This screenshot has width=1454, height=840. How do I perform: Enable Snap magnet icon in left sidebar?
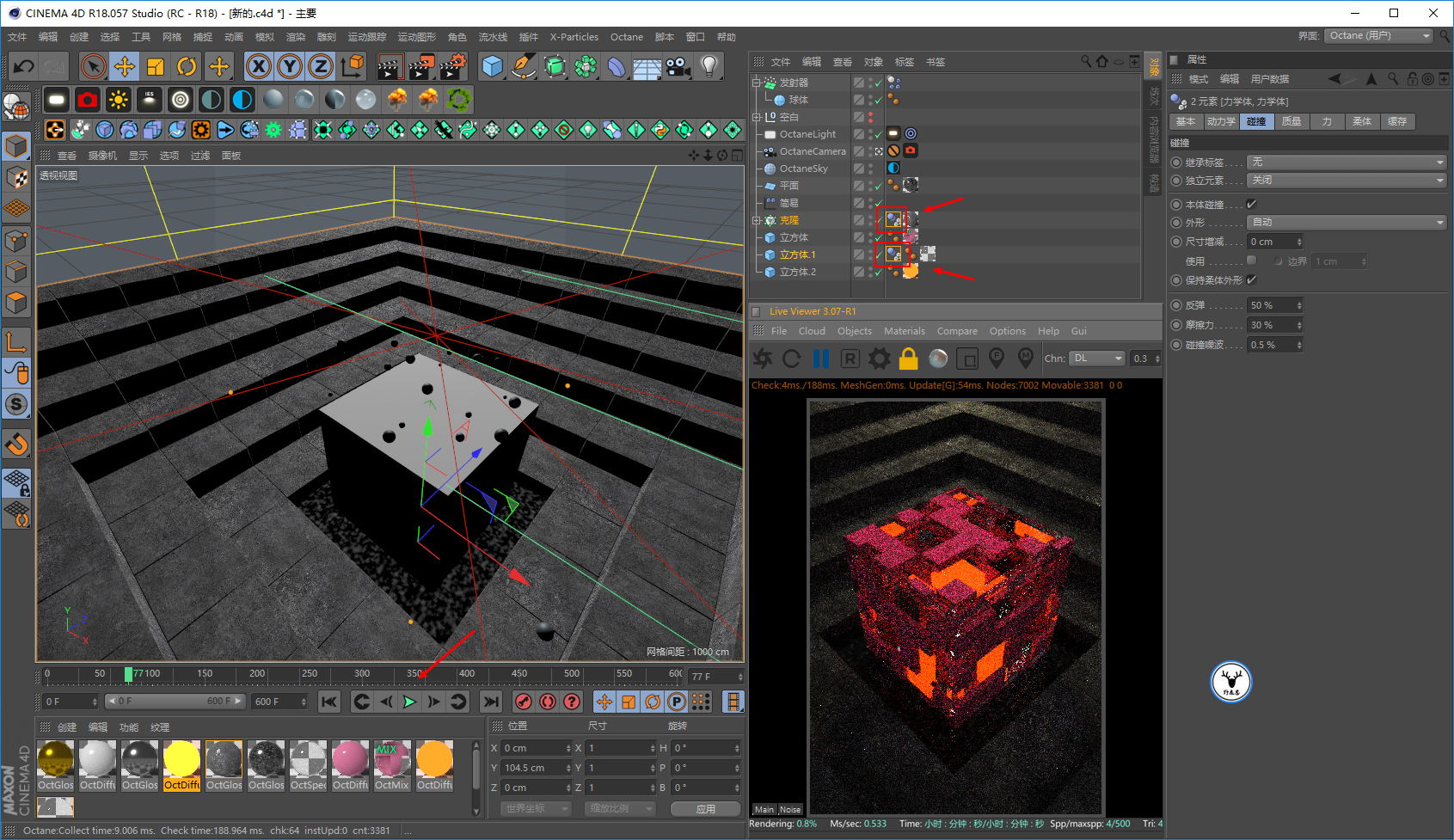click(16, 445)
